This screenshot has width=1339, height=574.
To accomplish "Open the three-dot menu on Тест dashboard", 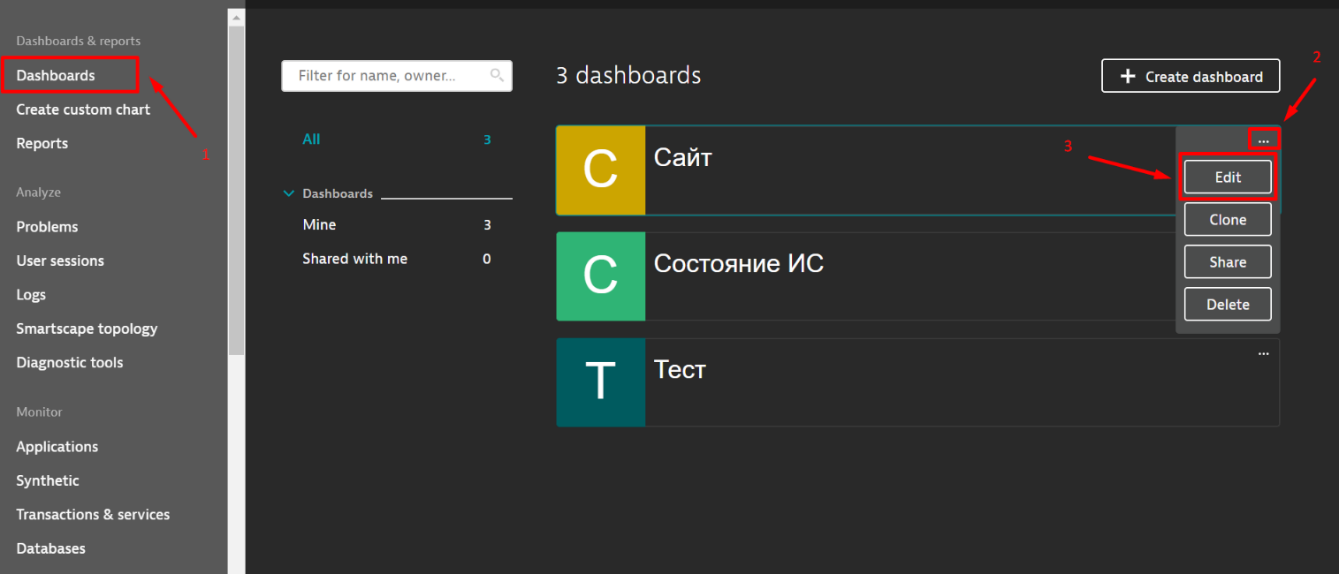I will 1263,353.
